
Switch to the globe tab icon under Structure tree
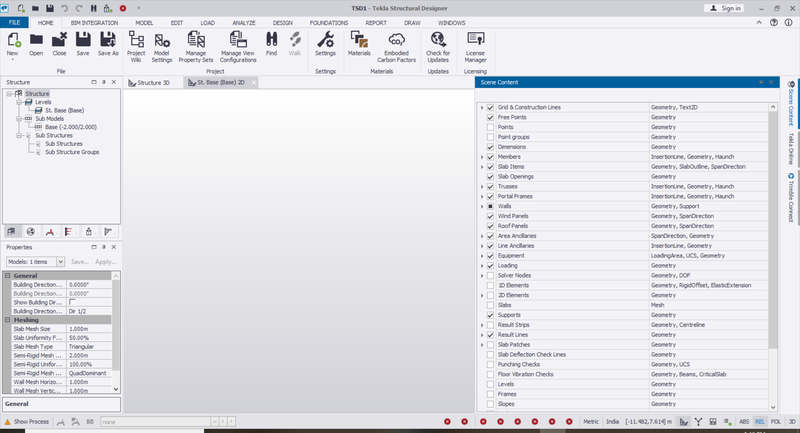pos(31,232)
